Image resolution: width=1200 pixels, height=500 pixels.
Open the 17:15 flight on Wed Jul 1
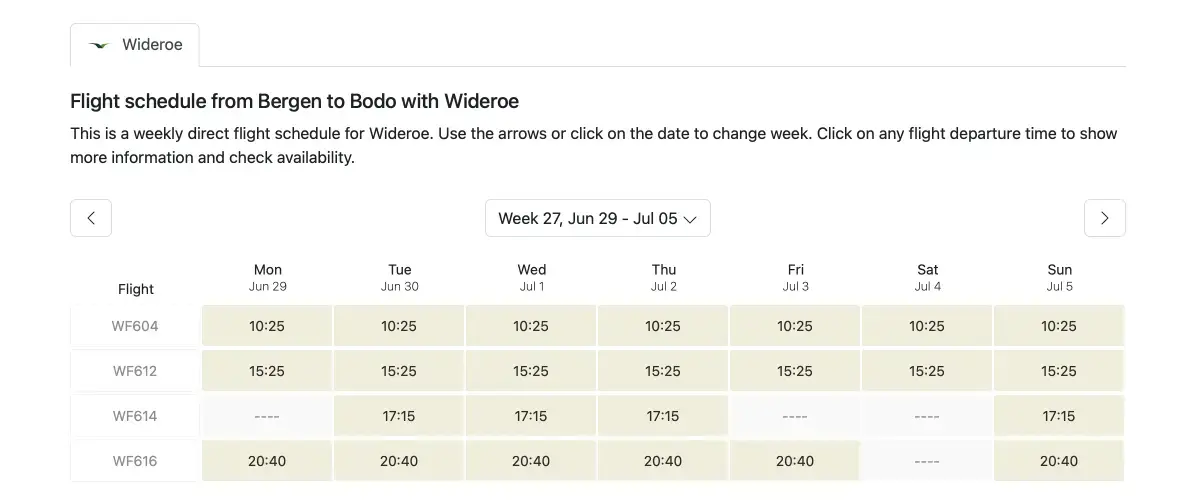(x=531, y=416)
